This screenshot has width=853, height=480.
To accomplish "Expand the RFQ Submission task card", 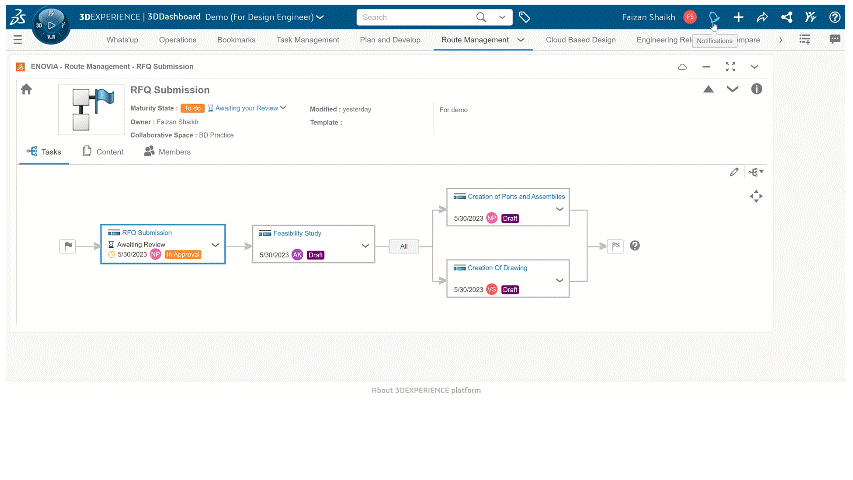I will click(x=215, y=245).
